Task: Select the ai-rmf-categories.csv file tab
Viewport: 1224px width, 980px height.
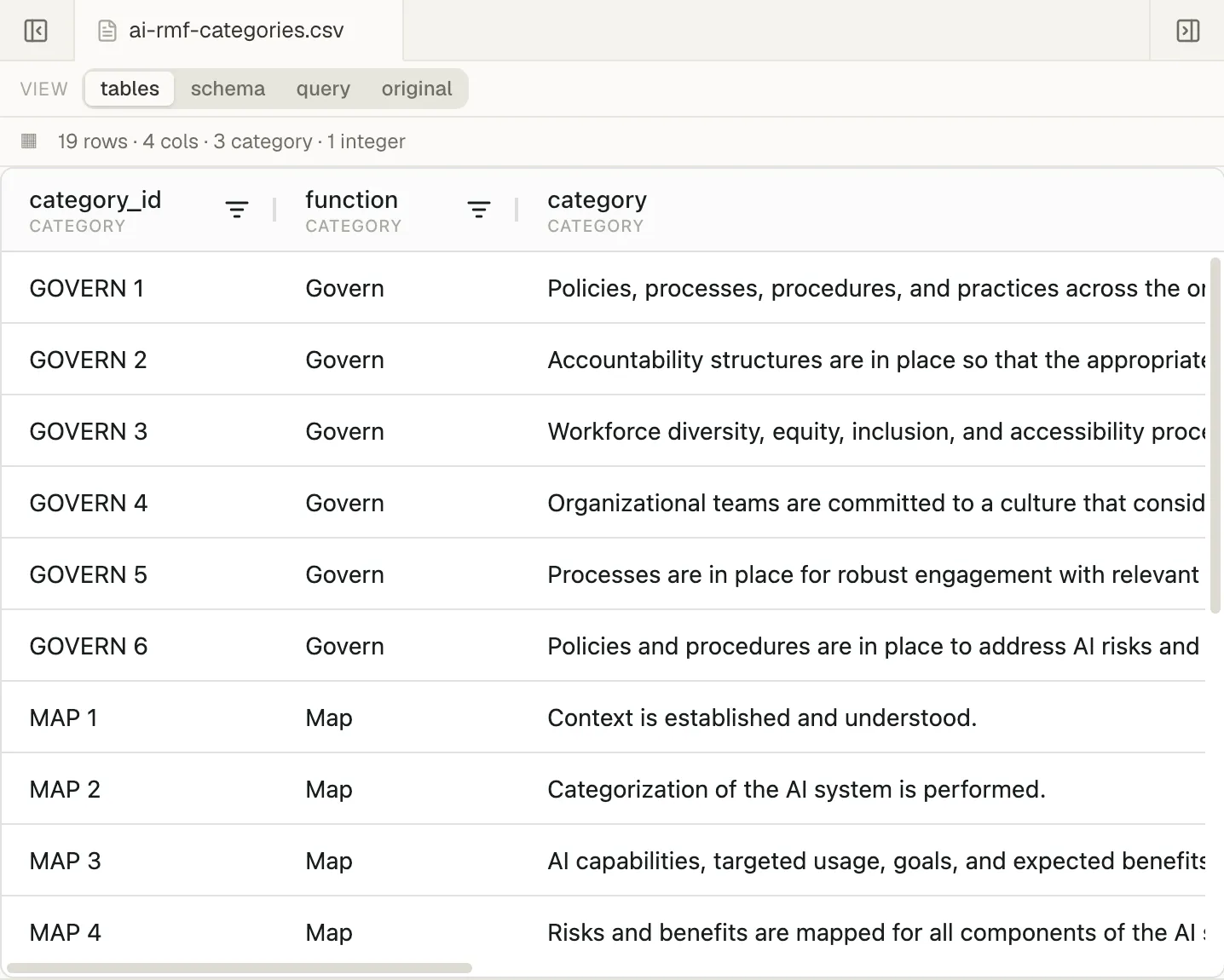Action: (x=239, y=31)
